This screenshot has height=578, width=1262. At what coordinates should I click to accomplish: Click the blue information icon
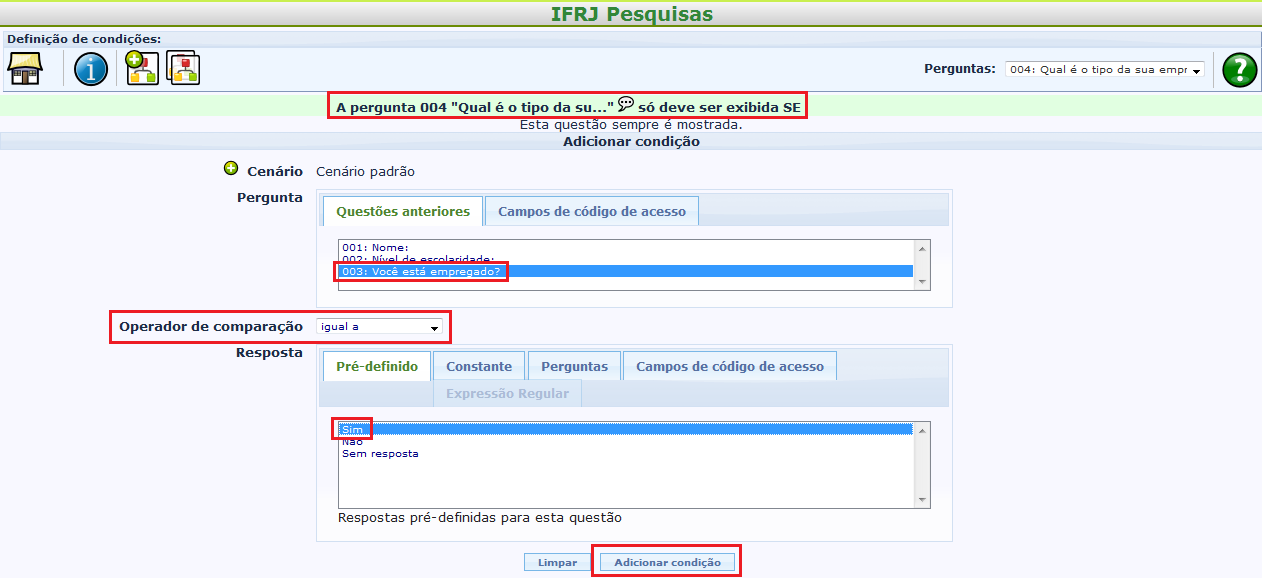tap(91, 69)
